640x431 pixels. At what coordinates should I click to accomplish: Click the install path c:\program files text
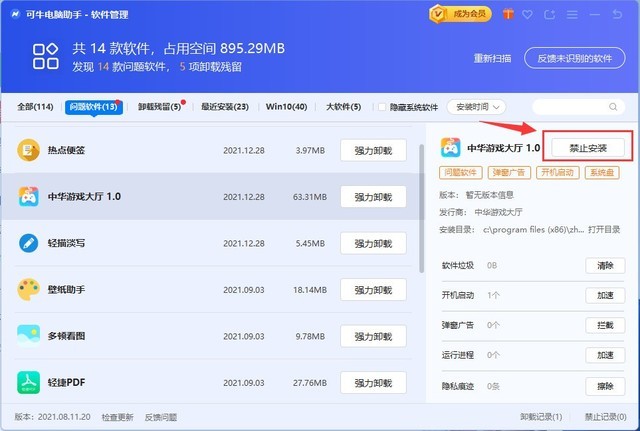[x=533, y=229]
